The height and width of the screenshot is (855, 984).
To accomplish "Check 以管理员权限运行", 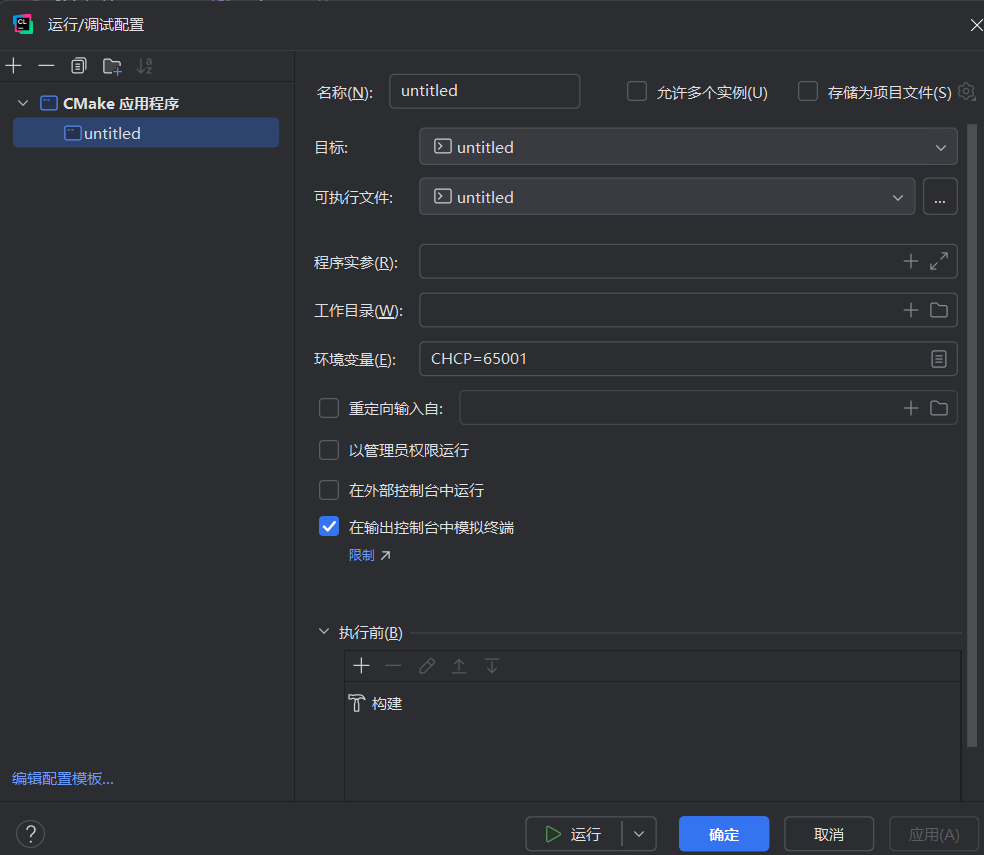I will pyautogui.click(x=329, y=450).
